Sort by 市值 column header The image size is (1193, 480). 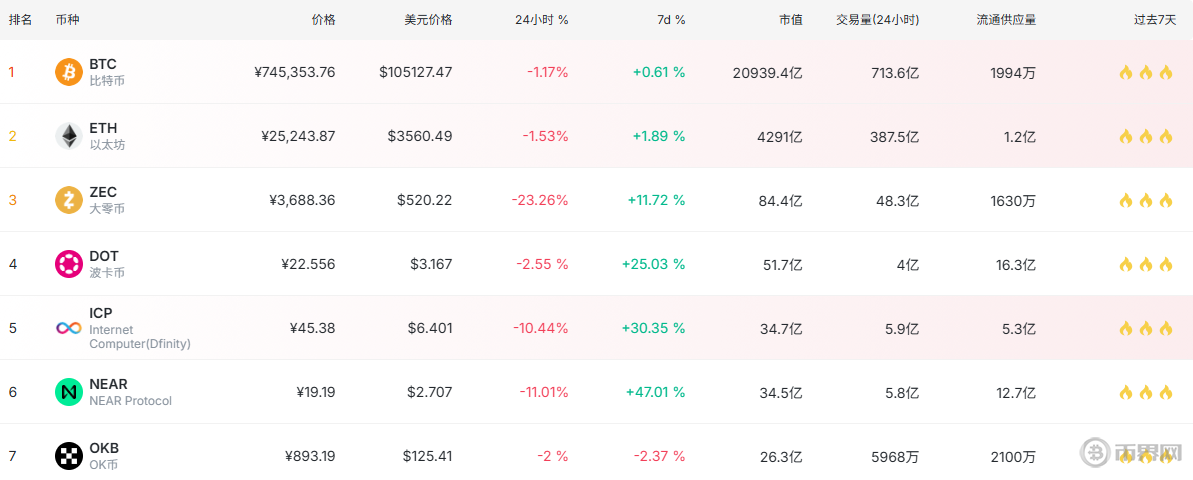(790, 20)
